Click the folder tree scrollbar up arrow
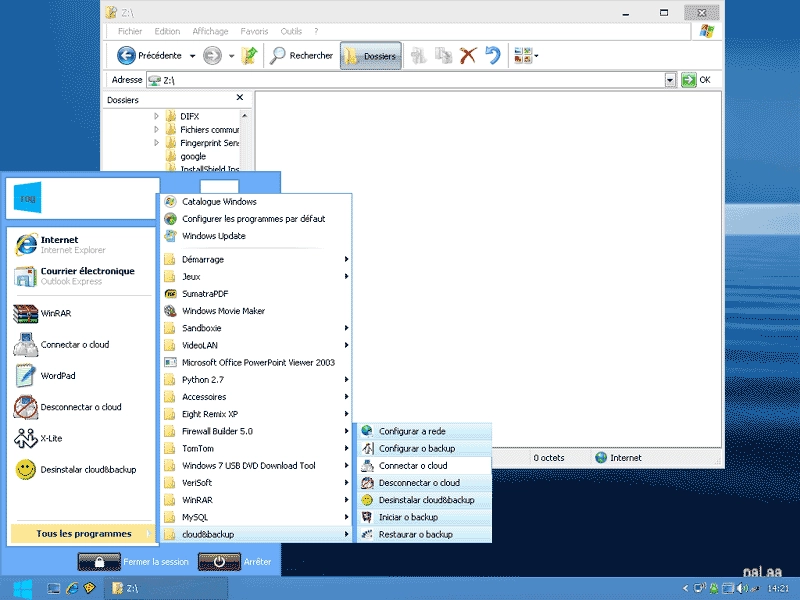The height and width of the screenshot is (600, 800). pyautogui.click(x=245, y=116)
